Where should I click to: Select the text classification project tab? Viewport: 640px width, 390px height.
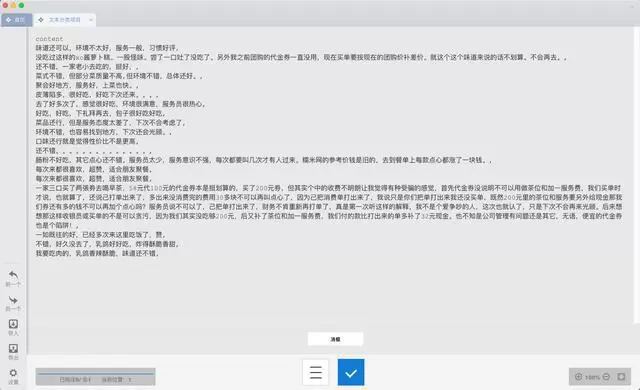pyautogui.click(x=60, y=20)
